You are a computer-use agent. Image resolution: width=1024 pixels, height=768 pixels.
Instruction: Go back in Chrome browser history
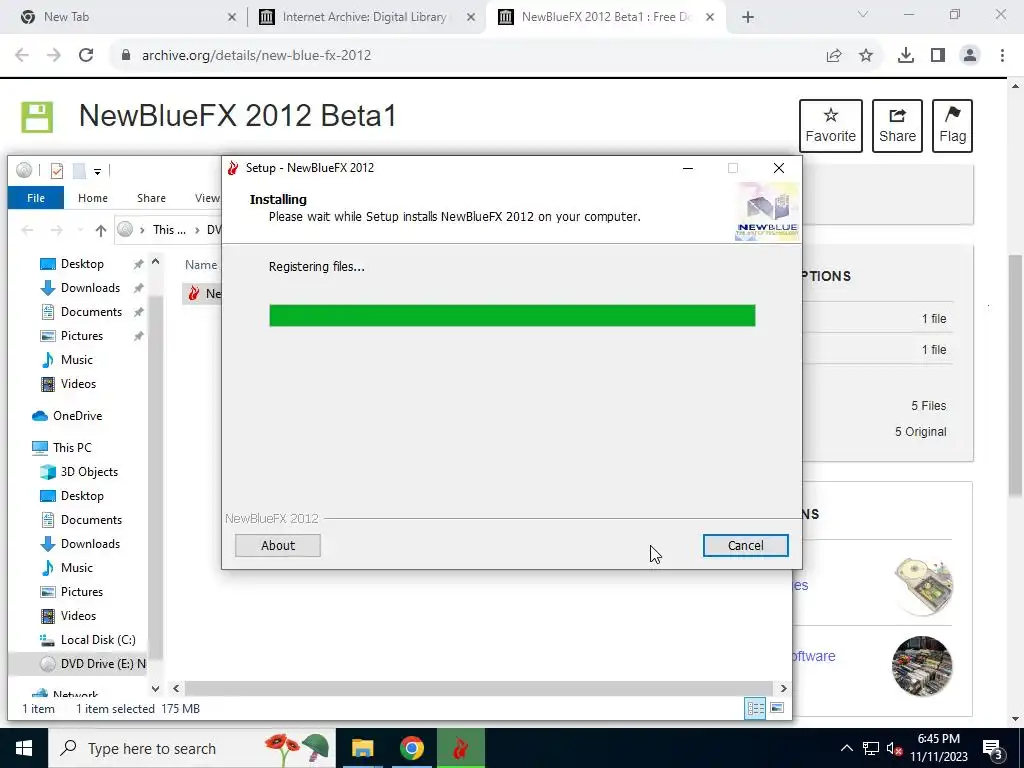[x=22, y=56]
